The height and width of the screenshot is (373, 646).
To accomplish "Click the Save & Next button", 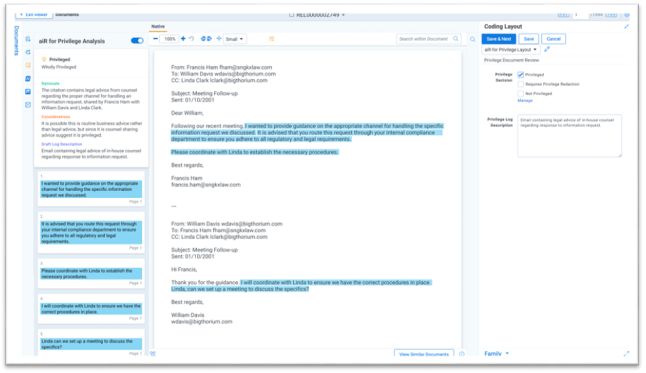I will pos(499,39).
